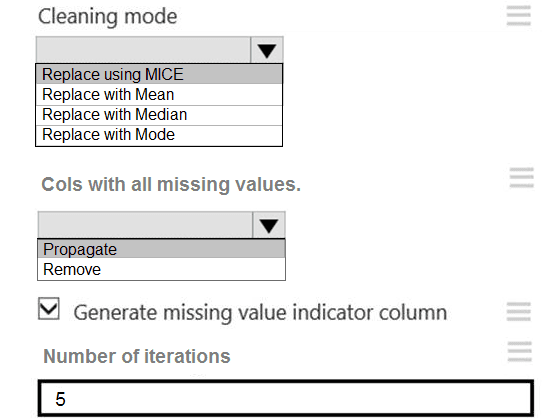Click the Number of iterations input field
This screenshot has width=544, height=420.
pos(286,398)
